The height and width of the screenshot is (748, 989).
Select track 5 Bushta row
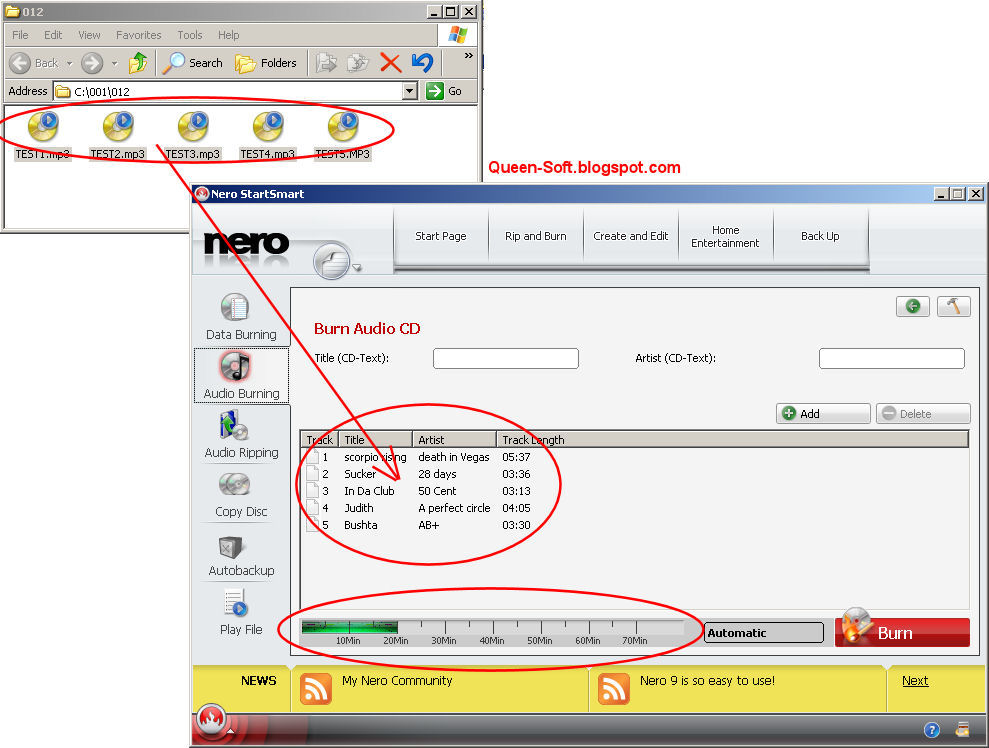click(x=635, y=525)
